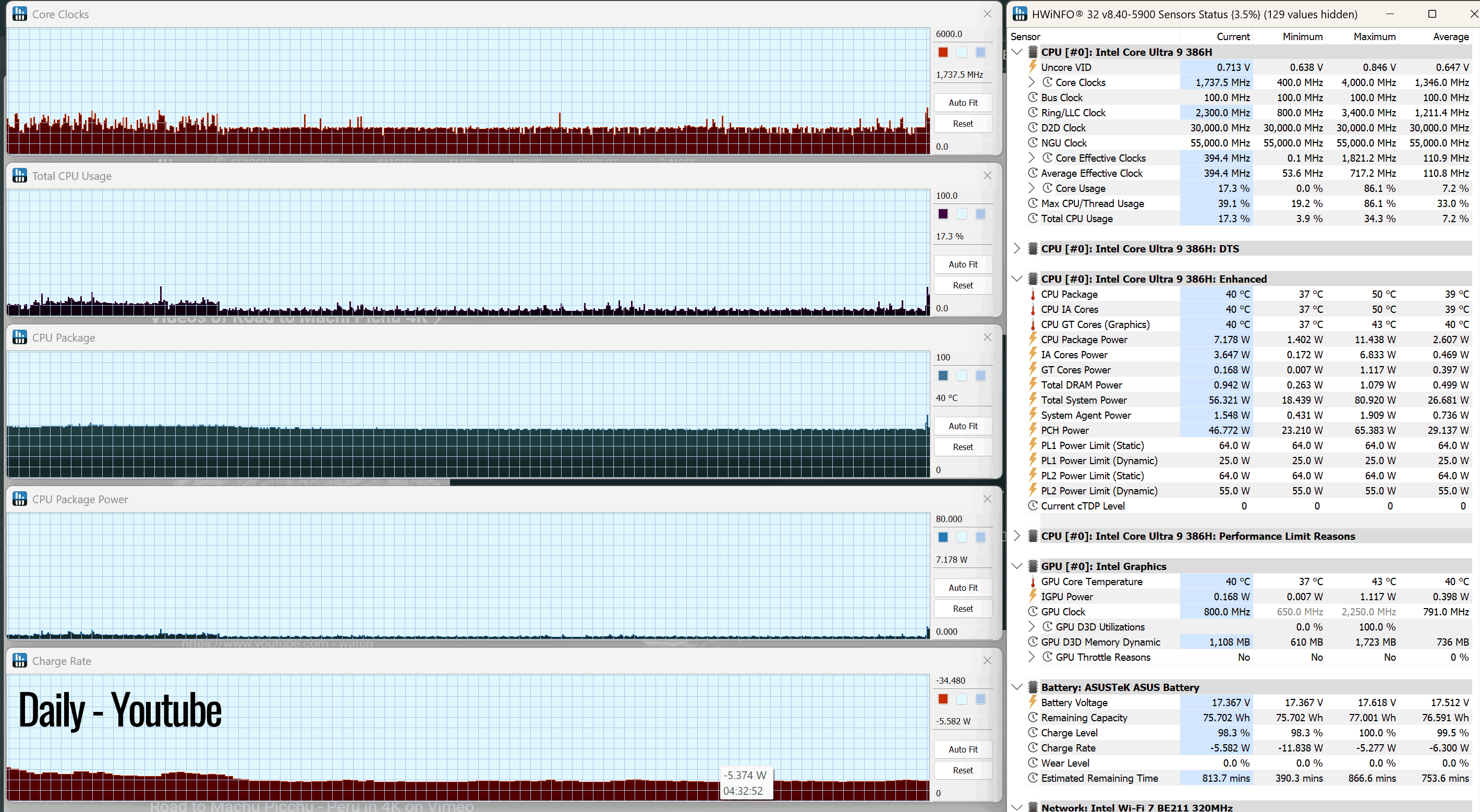This screenshot has height=812, width=1480.
Task: Click the clock icon beside Total CPU Usage sensor row
Action: tap(1033, 219)
